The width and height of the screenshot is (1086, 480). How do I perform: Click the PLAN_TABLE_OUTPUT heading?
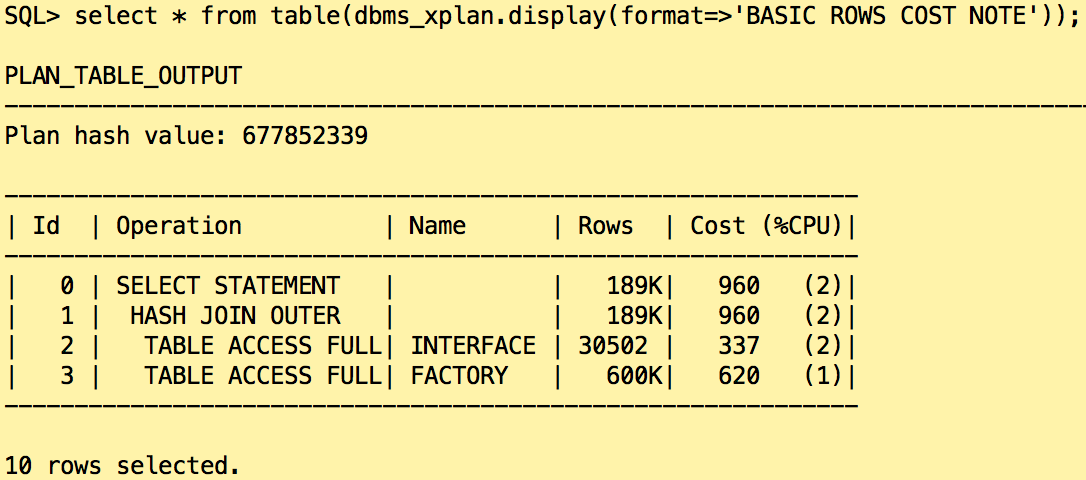123,76
